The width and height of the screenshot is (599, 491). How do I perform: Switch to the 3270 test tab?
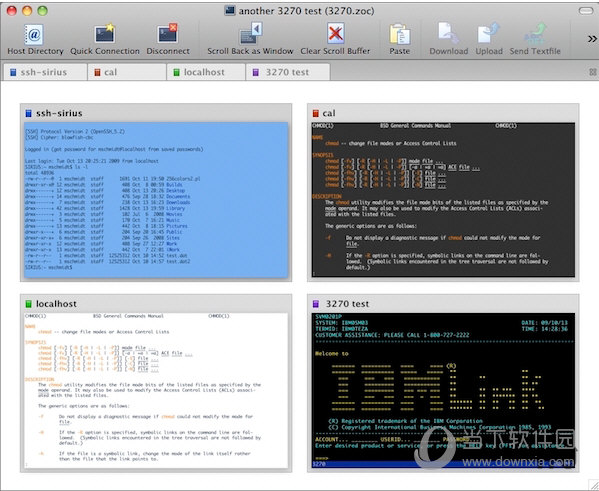click(288, 72)
